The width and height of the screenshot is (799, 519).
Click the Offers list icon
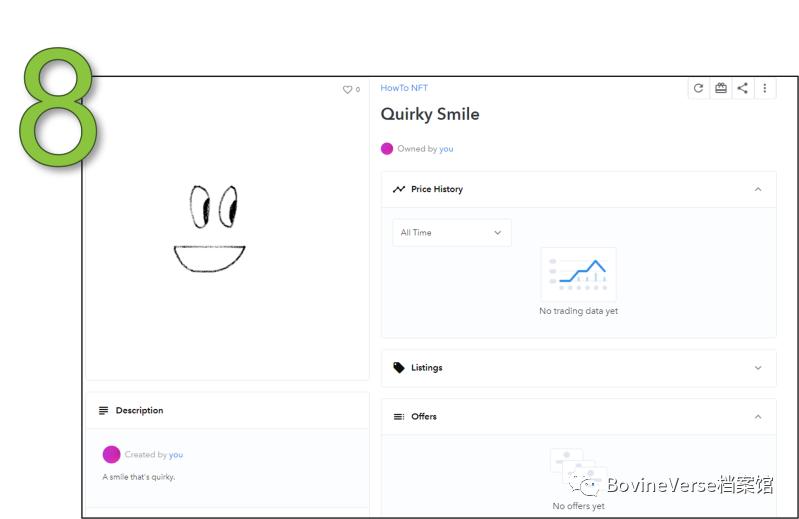coord(399,417)
